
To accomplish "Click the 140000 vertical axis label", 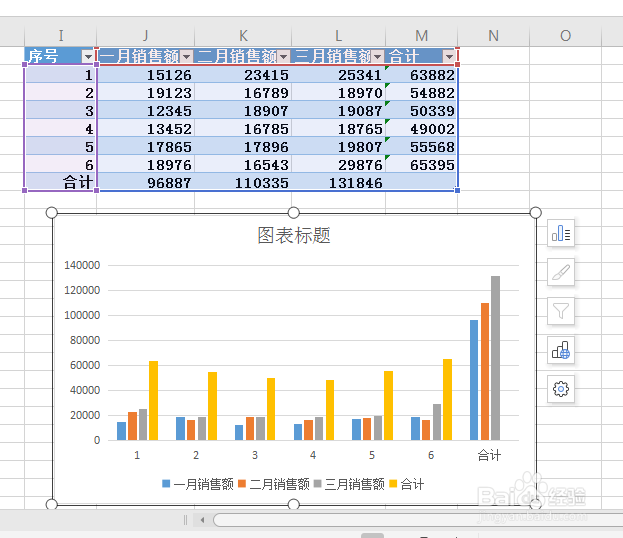I will click(x=82, y=265).
